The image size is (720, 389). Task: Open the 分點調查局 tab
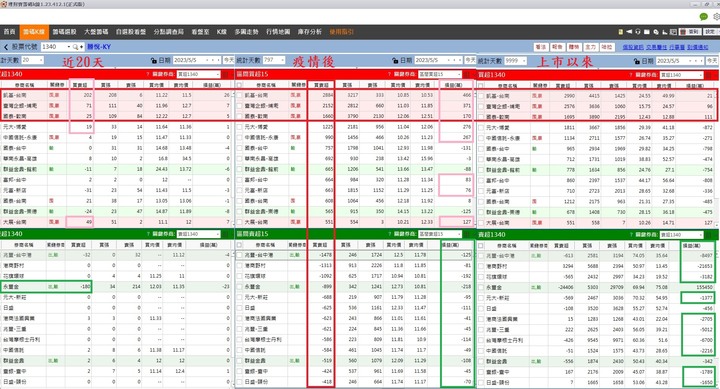(x=169, y=32)
